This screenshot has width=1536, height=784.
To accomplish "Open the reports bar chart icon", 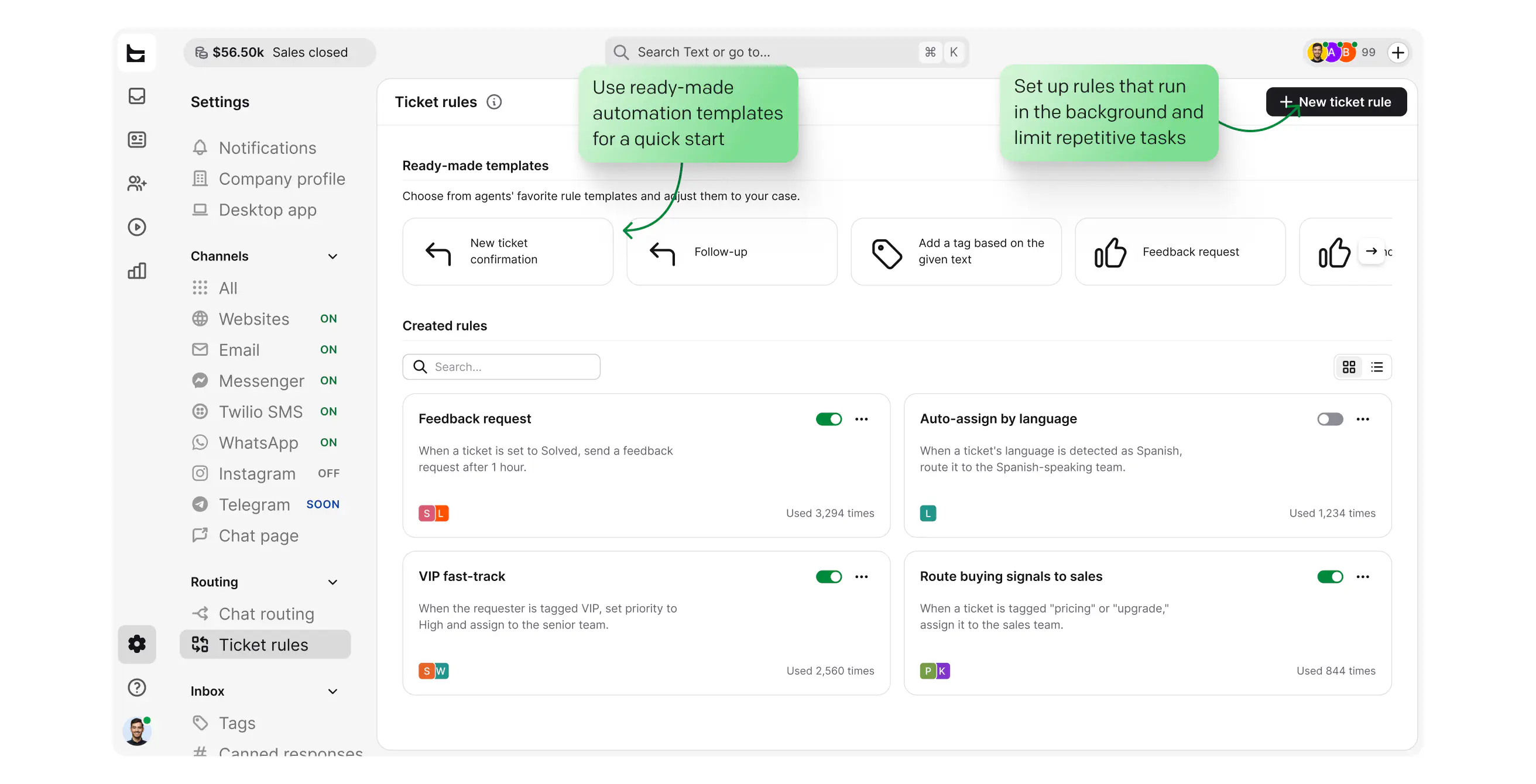I will [136, 271].
